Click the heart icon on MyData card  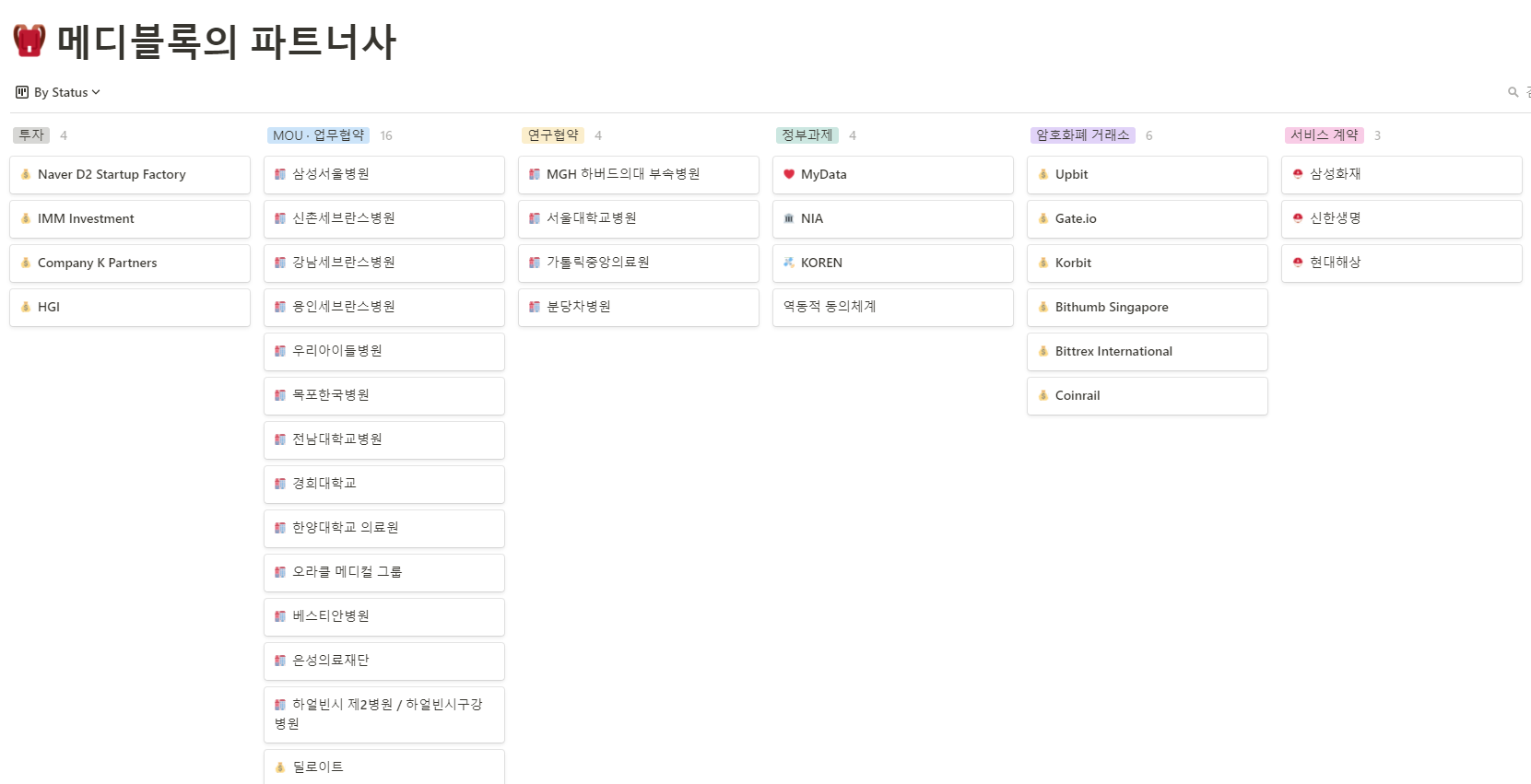pyautogui.click(x=789, y=174)
